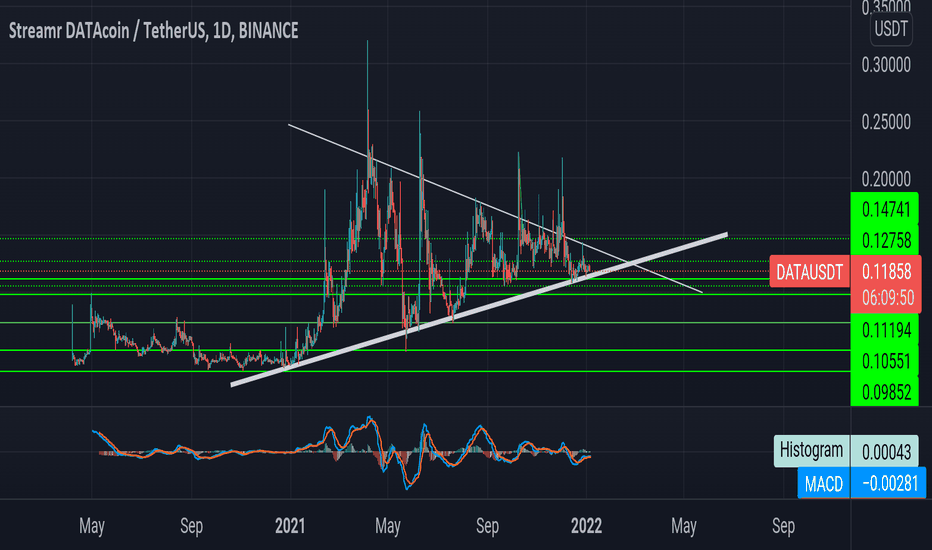Click the 2022 time axis label
Screen dimensions: 932x550
[586, 526]
